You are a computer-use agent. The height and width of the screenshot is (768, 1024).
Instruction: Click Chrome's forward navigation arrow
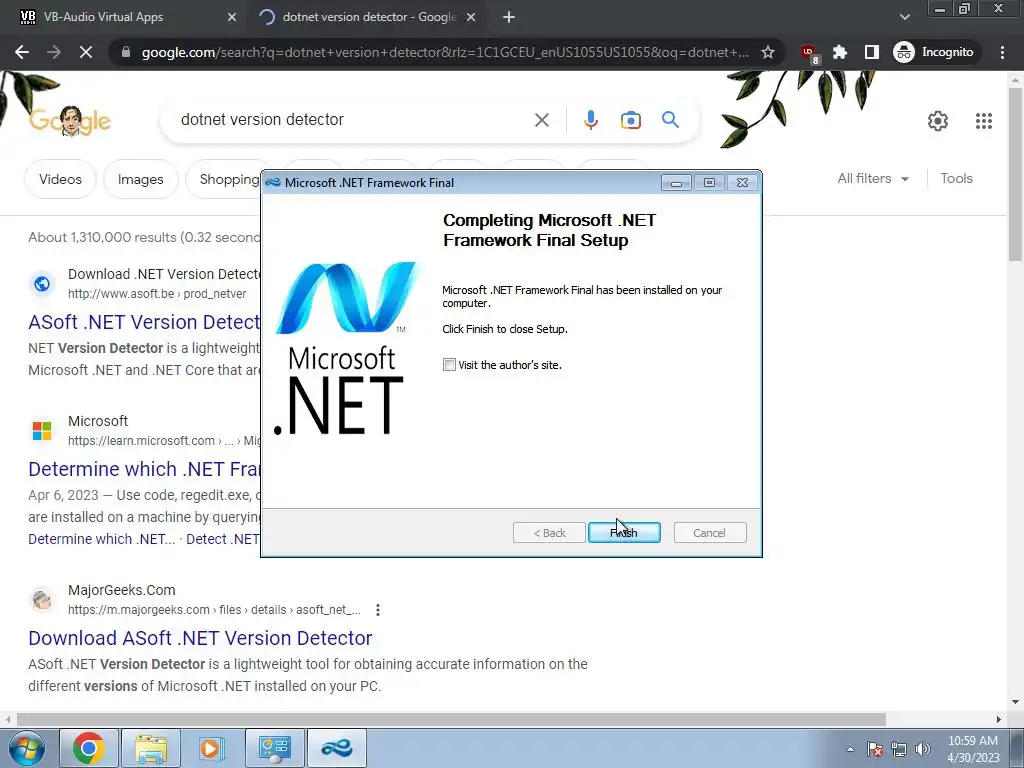tap(54, 52)
